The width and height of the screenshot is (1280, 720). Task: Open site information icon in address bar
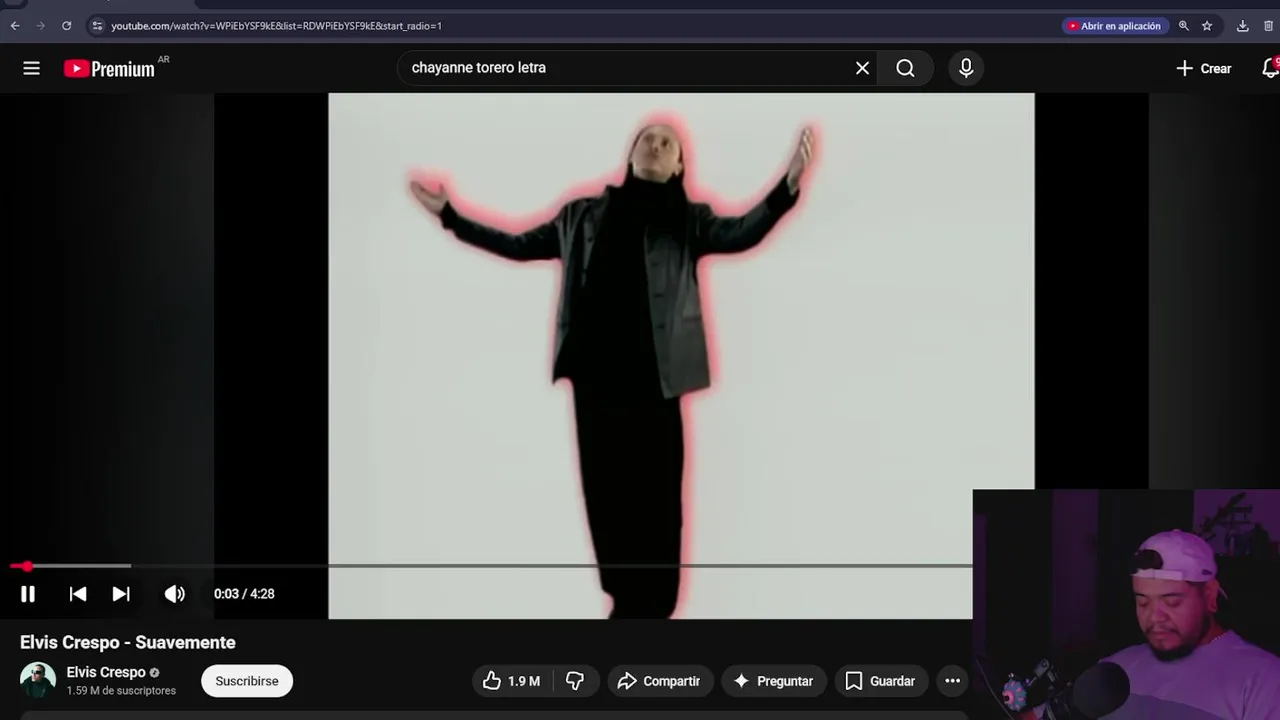97,26
